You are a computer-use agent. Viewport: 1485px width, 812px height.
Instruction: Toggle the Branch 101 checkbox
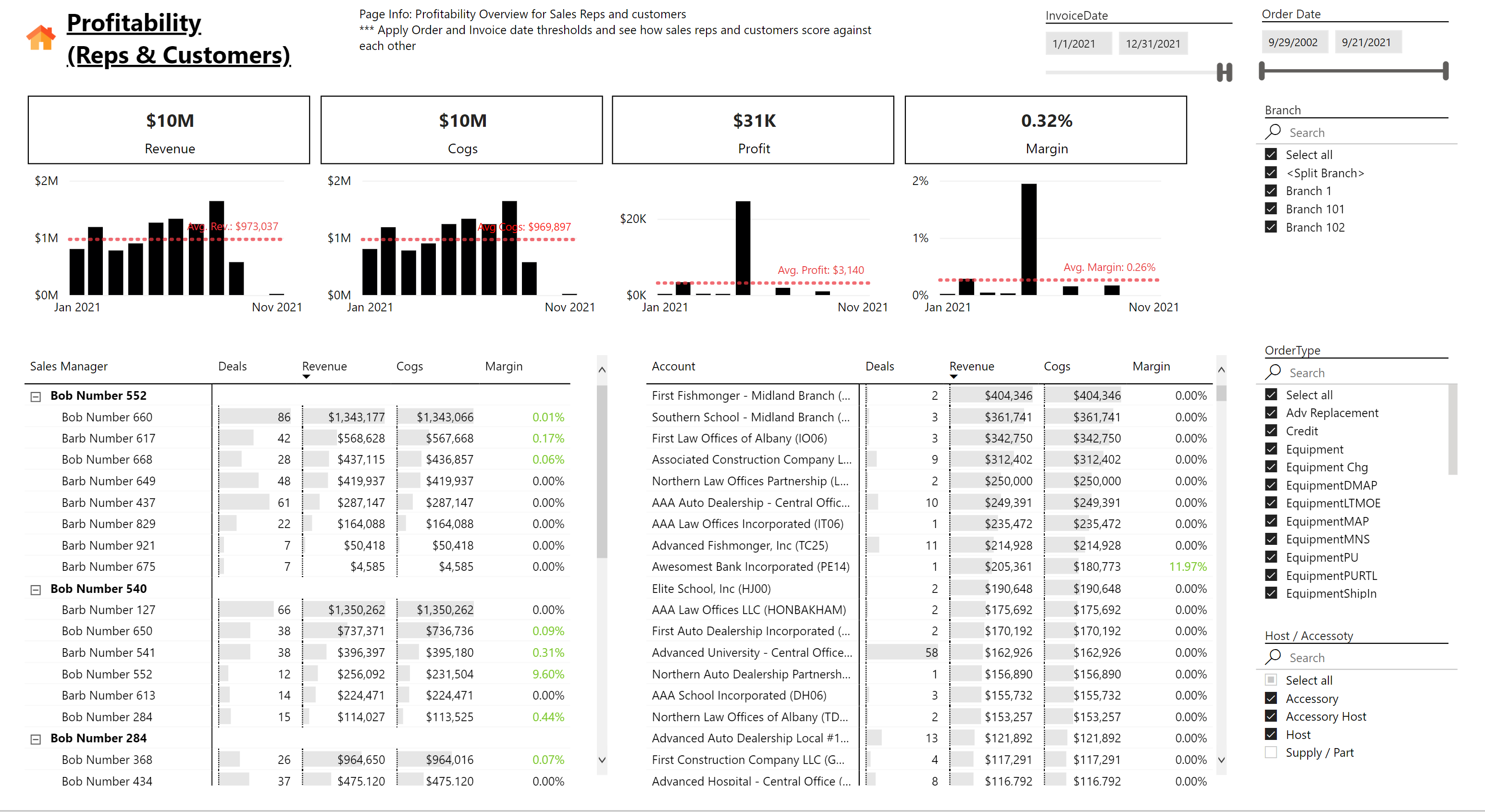1271,209
